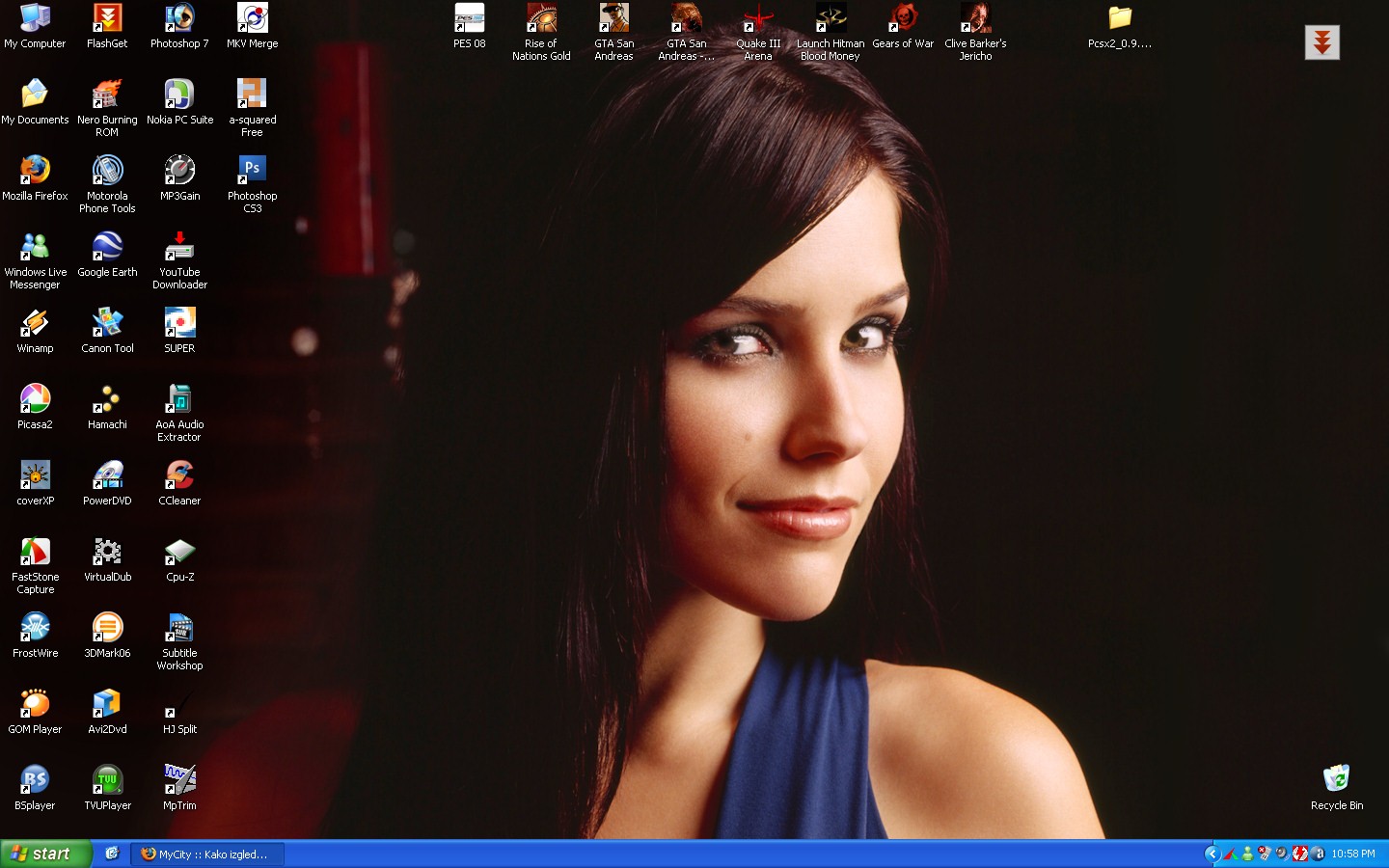Screen dimensions: 1389x868
Task: Select the truncated 'GTA San Andreas -...' shortcut
Action: point(687,33)
